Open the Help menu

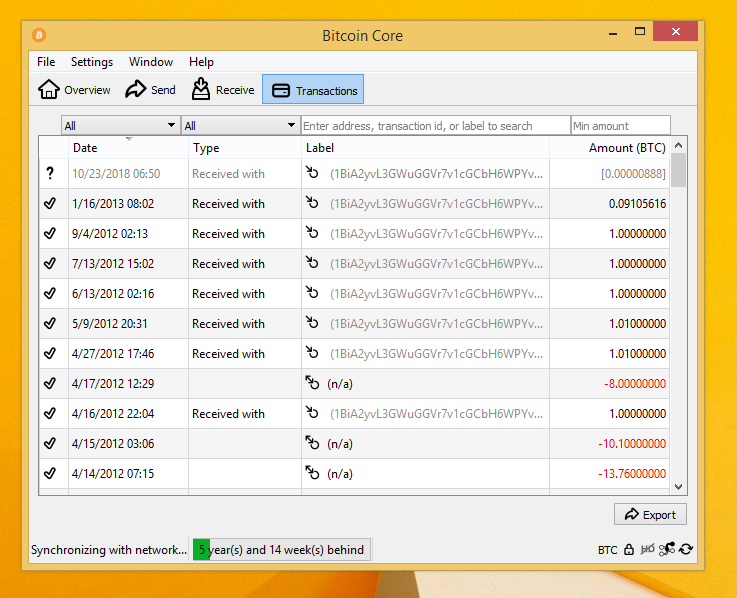(201, 62)
